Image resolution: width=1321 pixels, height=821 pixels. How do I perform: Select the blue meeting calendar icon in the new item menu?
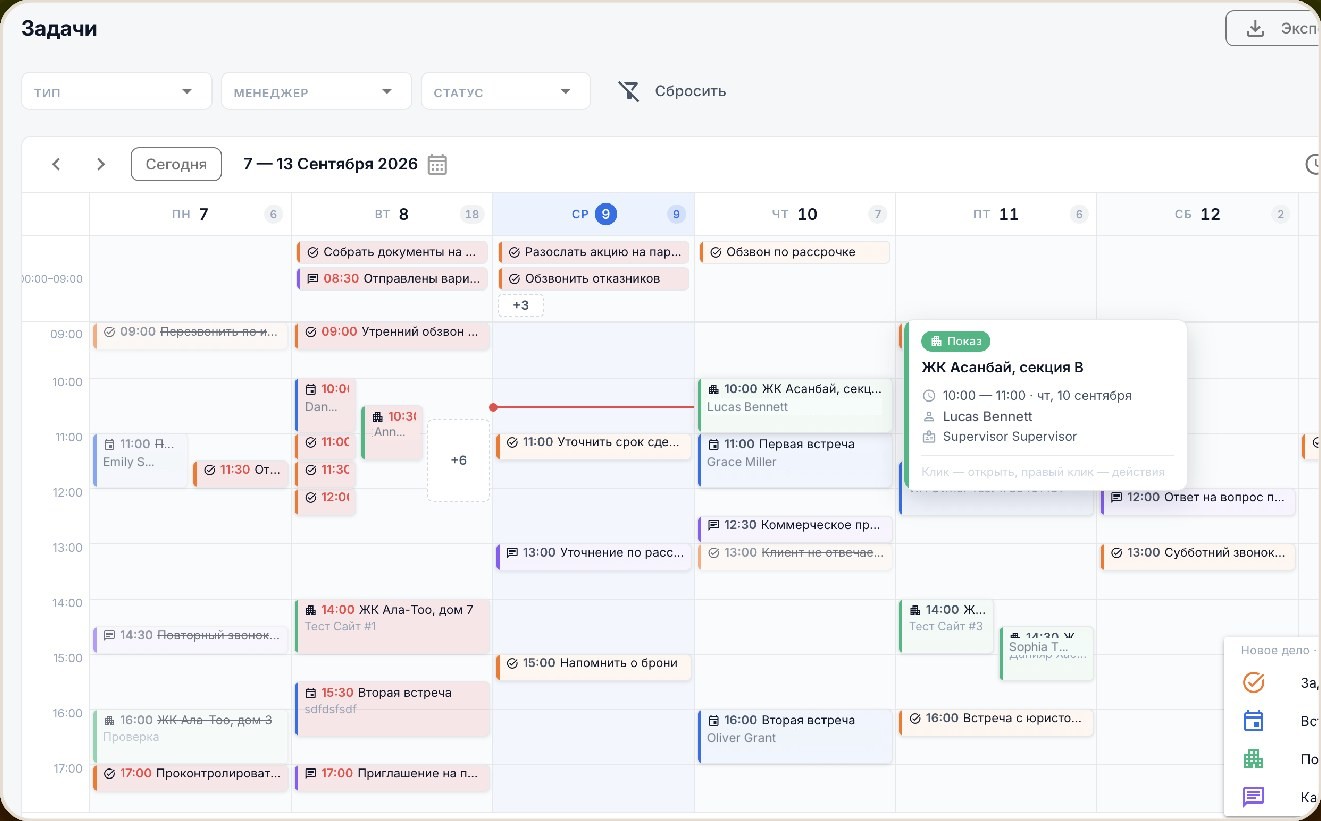pyautogui.click(x=1253, y=721)
